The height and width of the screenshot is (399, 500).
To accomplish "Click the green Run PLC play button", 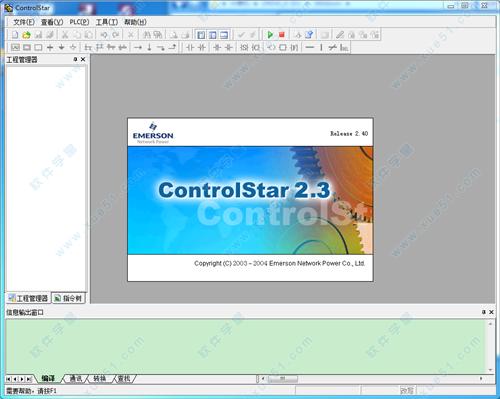I will click(x=270, y=35).
